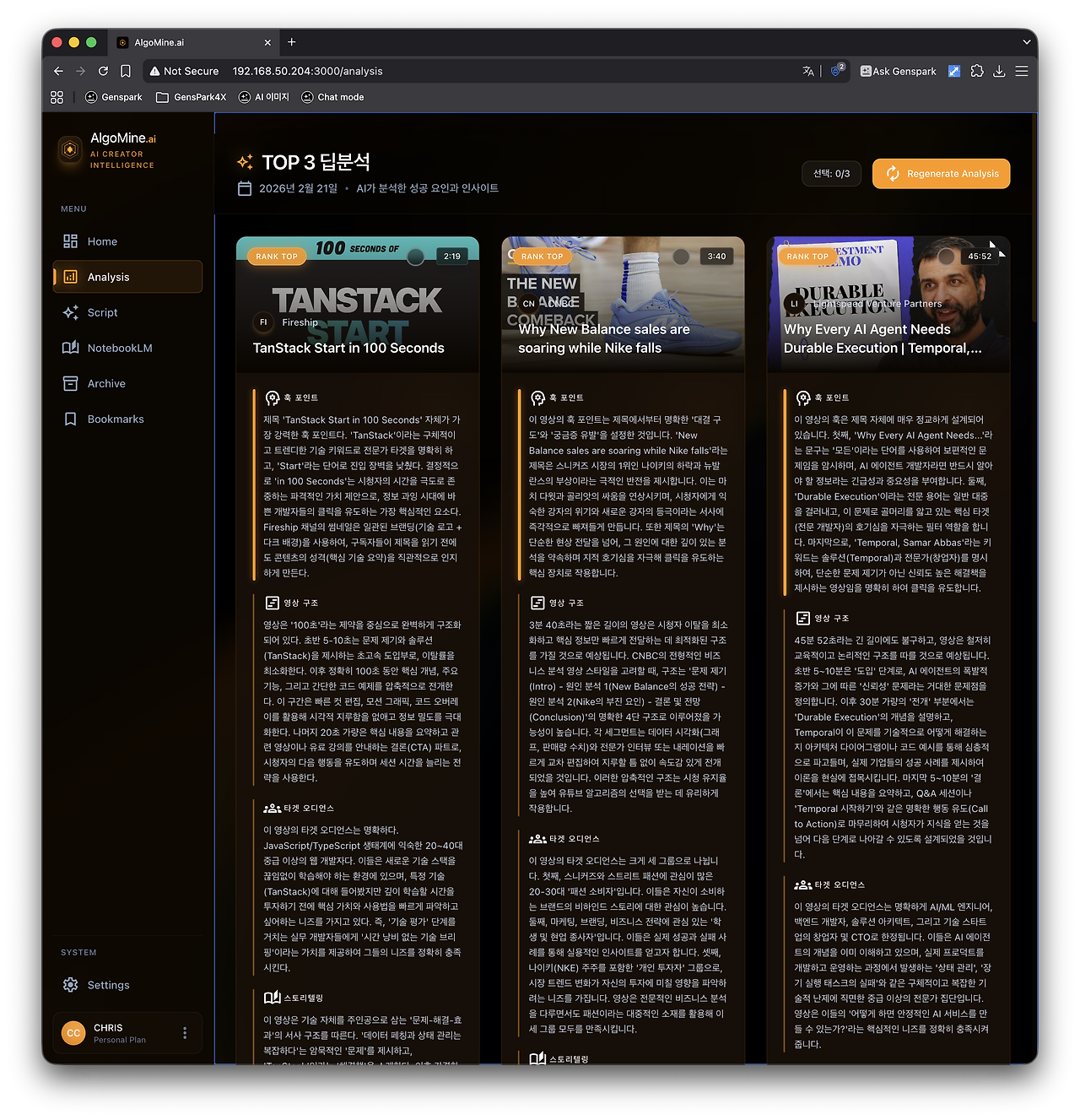Click the 선택: 0/3 selection counter button
The height and width of the screenshot is (1120, 1080).
(x=831, y=173)
